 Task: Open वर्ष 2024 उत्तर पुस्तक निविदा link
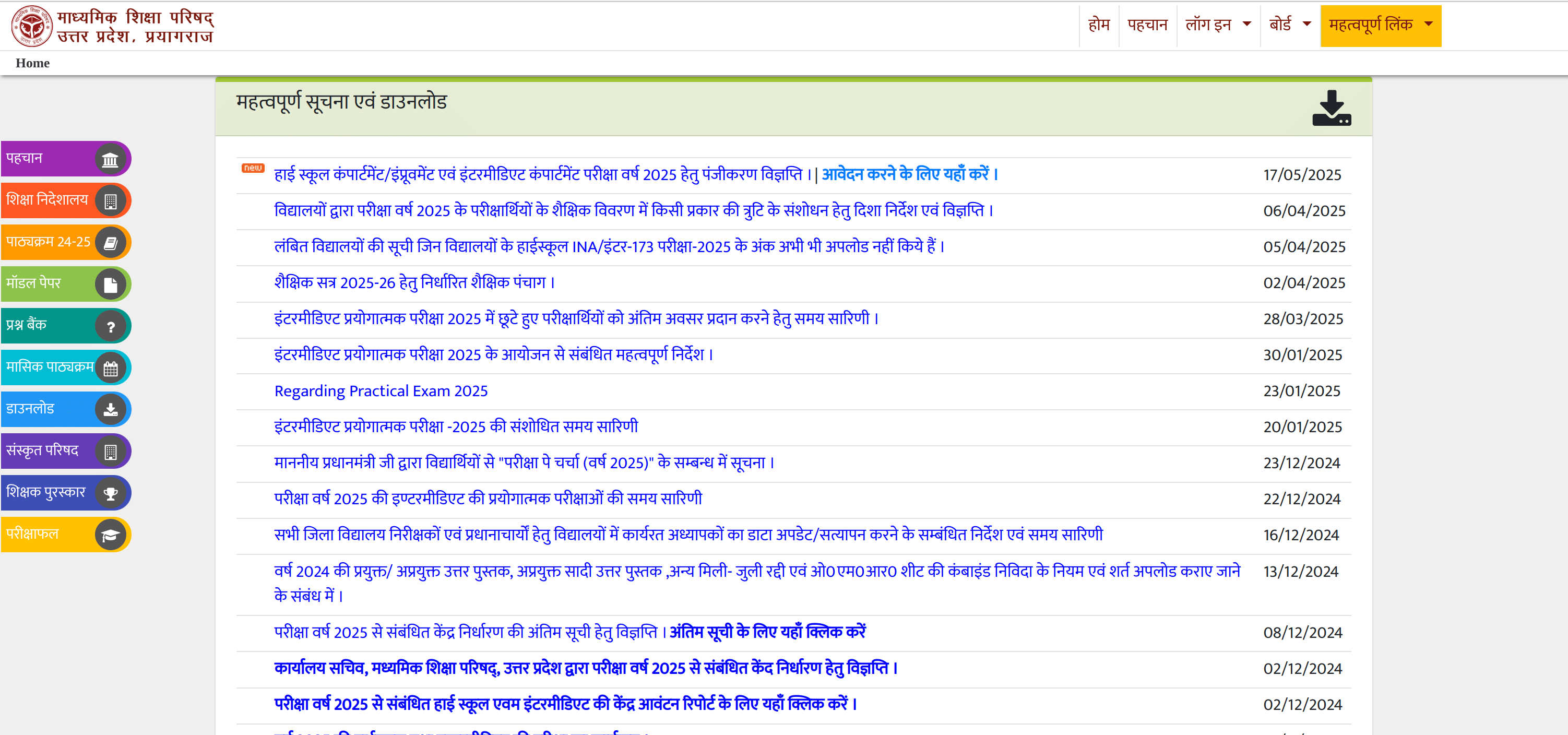click(x=757, y=584)
